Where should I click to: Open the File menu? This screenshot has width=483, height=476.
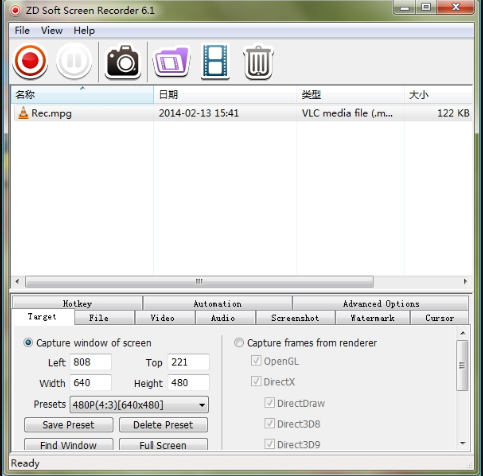(22, 31)
